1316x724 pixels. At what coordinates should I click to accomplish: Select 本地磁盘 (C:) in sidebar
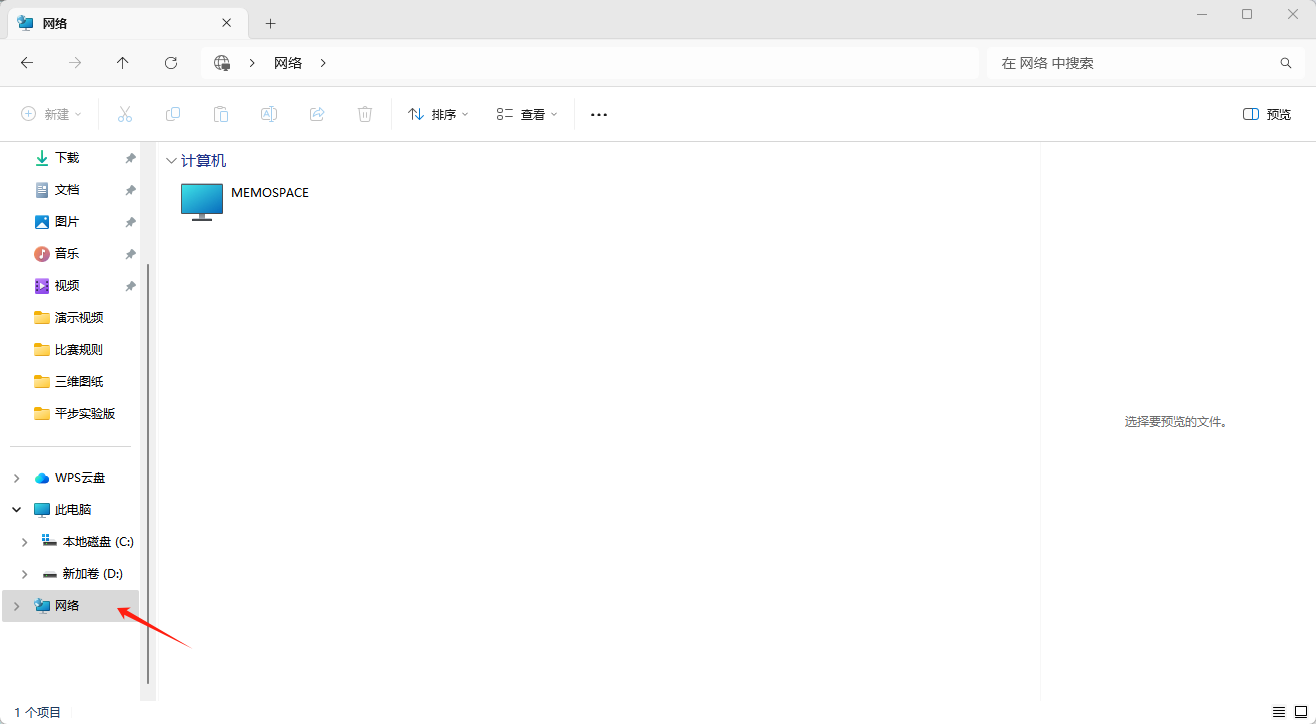point(97,542)
